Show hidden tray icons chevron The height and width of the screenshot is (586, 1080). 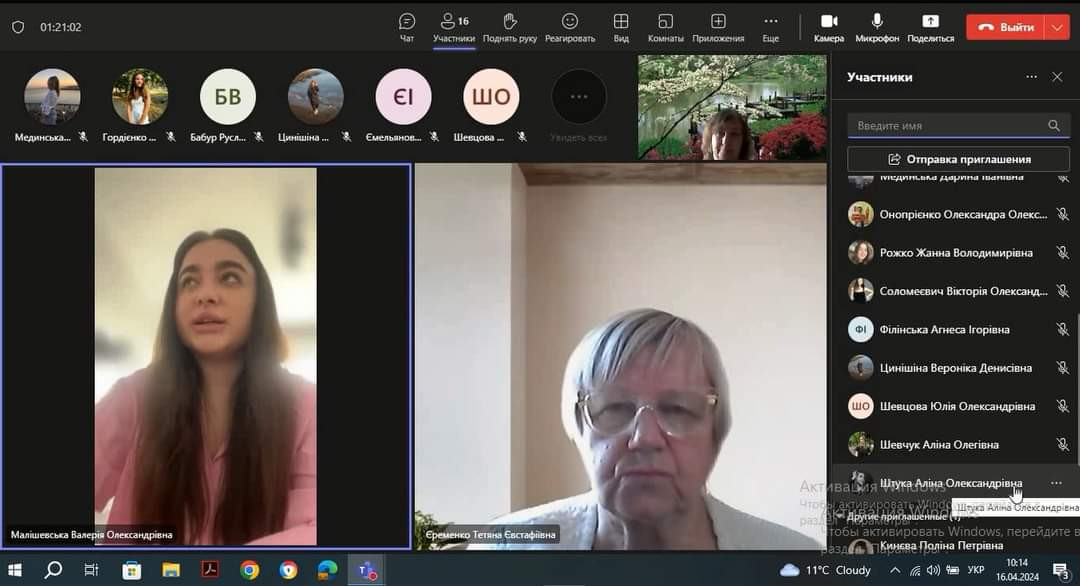[895, 570]
